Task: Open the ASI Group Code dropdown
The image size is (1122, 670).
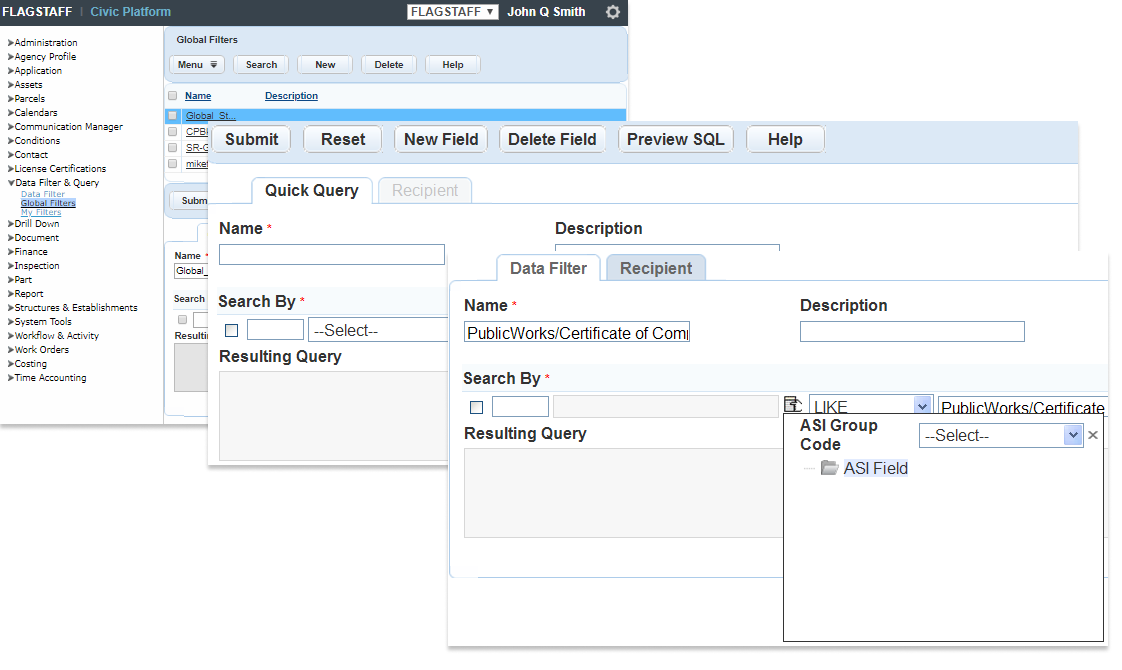Action: click(1073, 435)
